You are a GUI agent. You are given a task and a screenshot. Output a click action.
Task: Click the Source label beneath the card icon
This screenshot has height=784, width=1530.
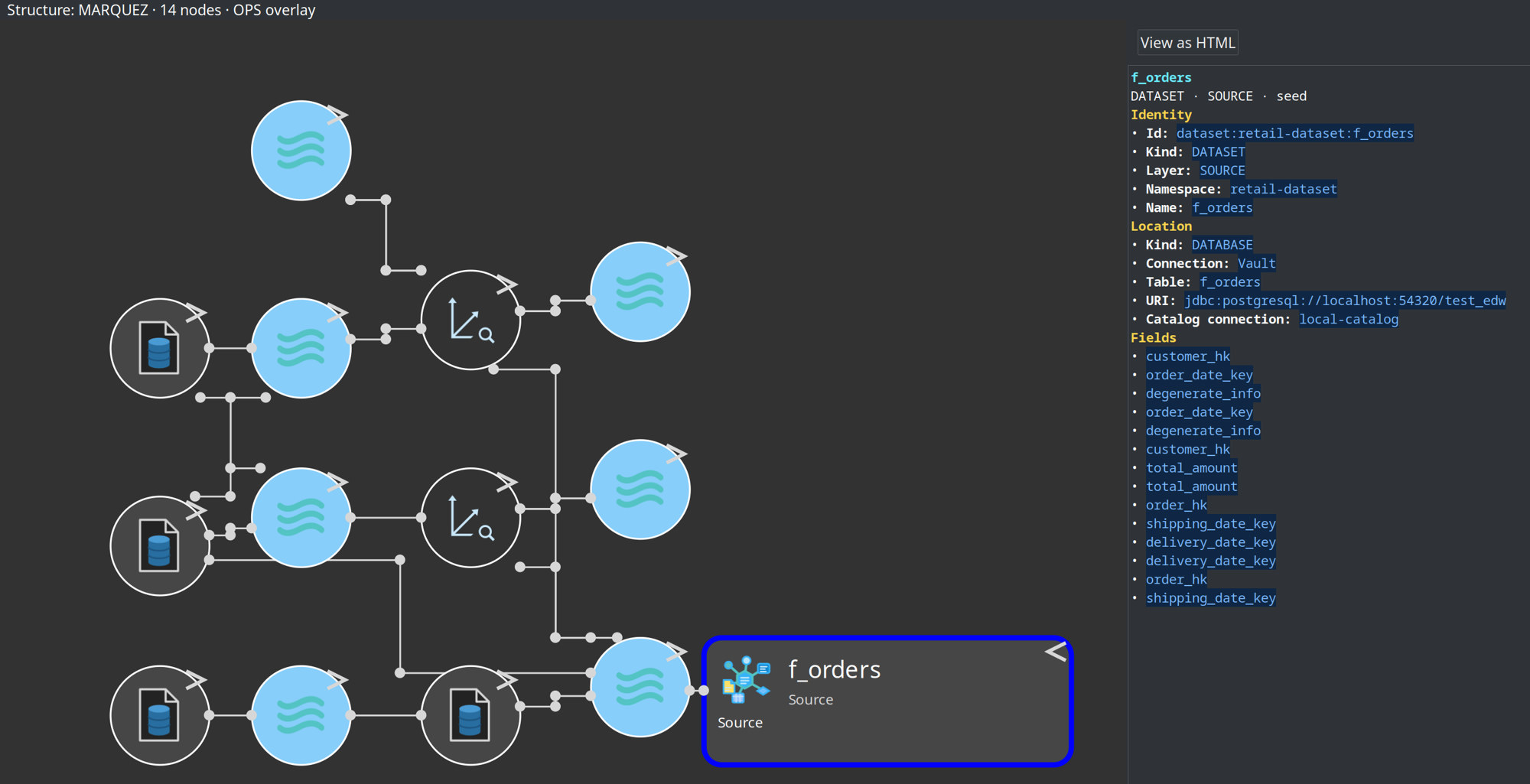point(740,723)
